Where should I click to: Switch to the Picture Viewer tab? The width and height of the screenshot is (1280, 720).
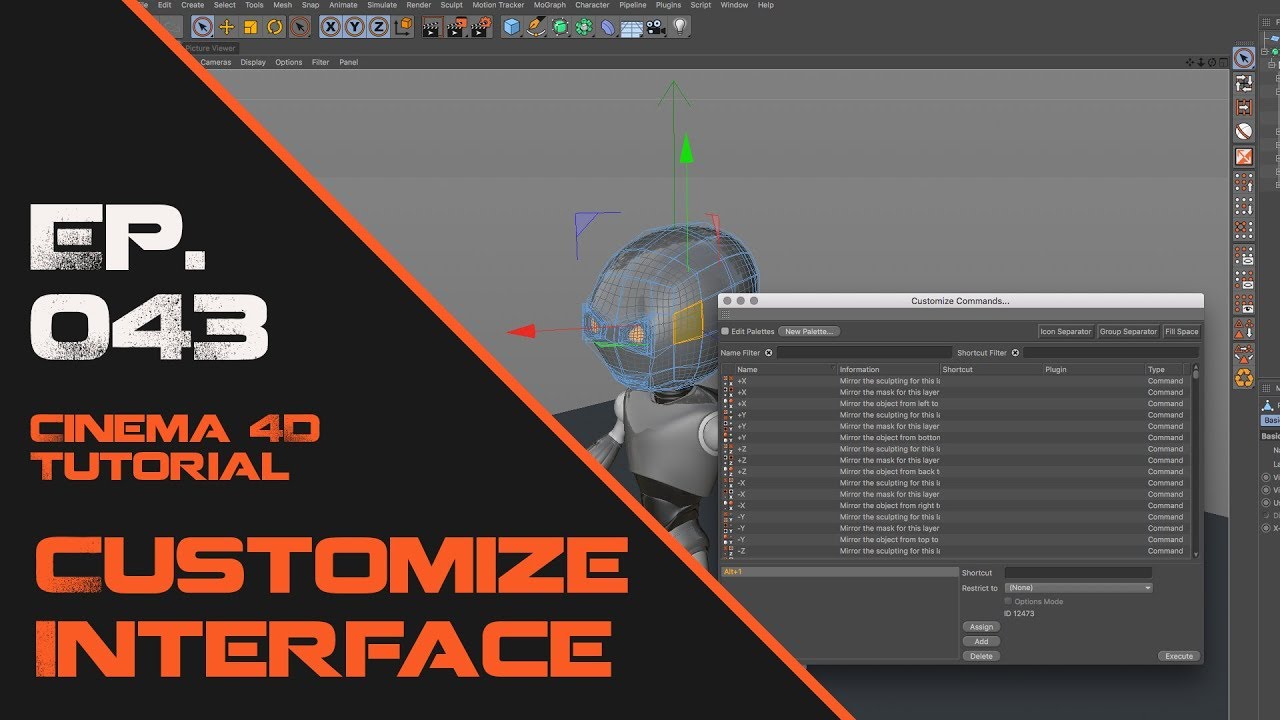coord(210,48)
